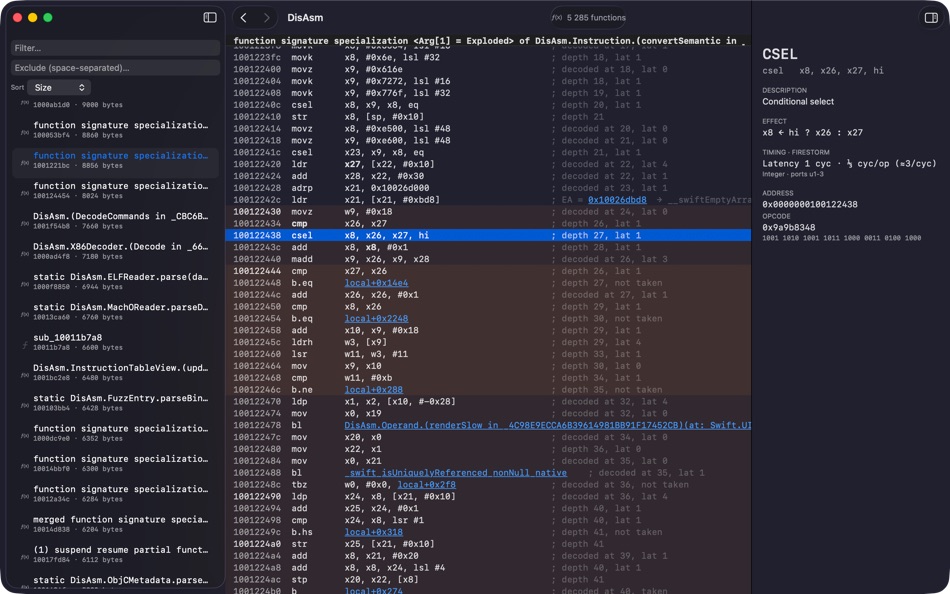The width and height of the screenshot is (950, 594).
Task: Jump to local+0x318 branch target
Action: point(373,532)
